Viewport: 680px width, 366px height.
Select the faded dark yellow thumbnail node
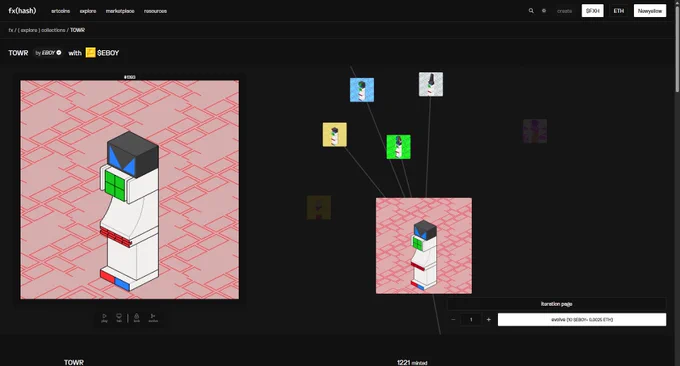319,207
